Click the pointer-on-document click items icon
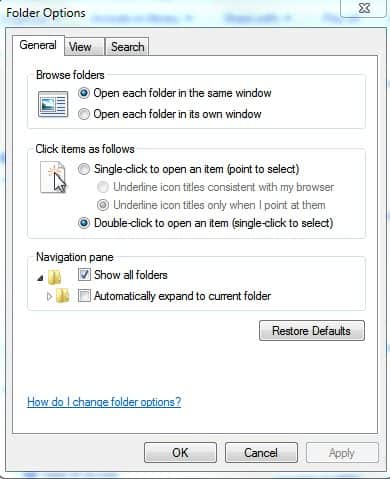 (x=53, y=177)
